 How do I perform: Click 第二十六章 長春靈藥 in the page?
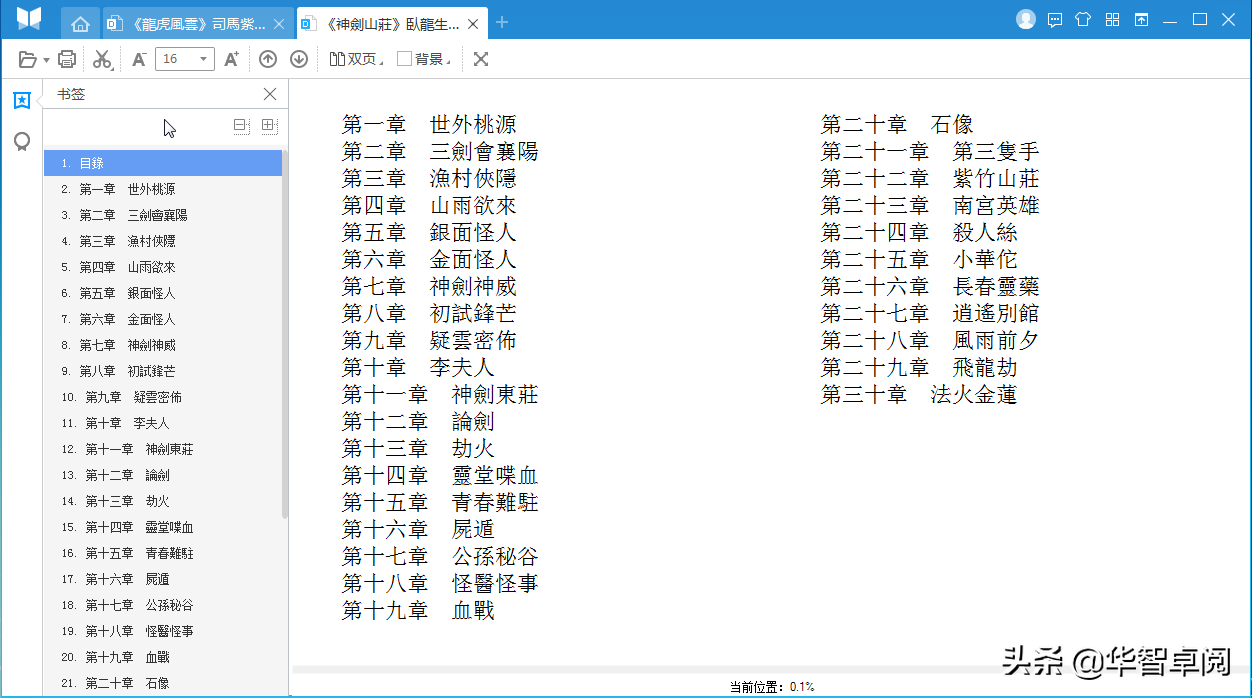tap(930, 286)
